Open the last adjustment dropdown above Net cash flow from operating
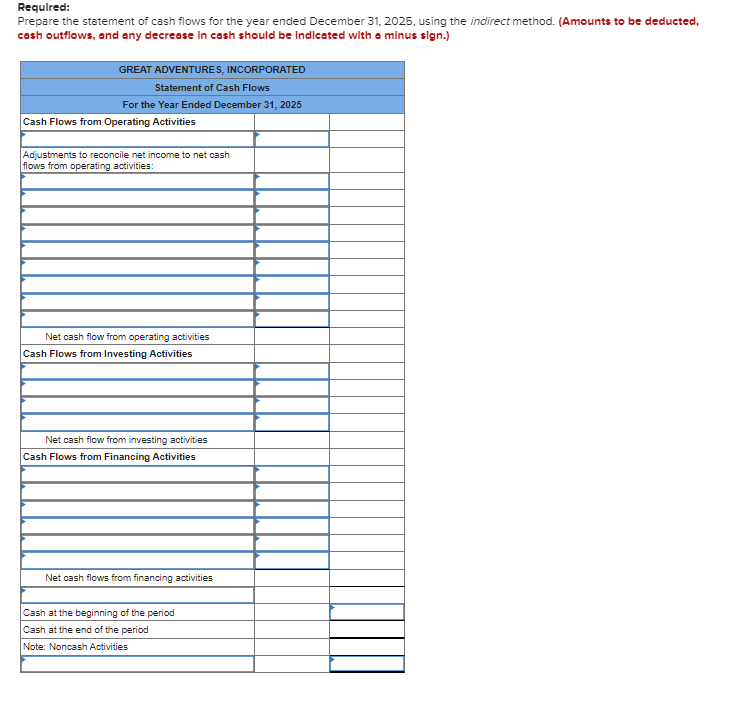This screenshot has height=703, width=745. point(137,319)
